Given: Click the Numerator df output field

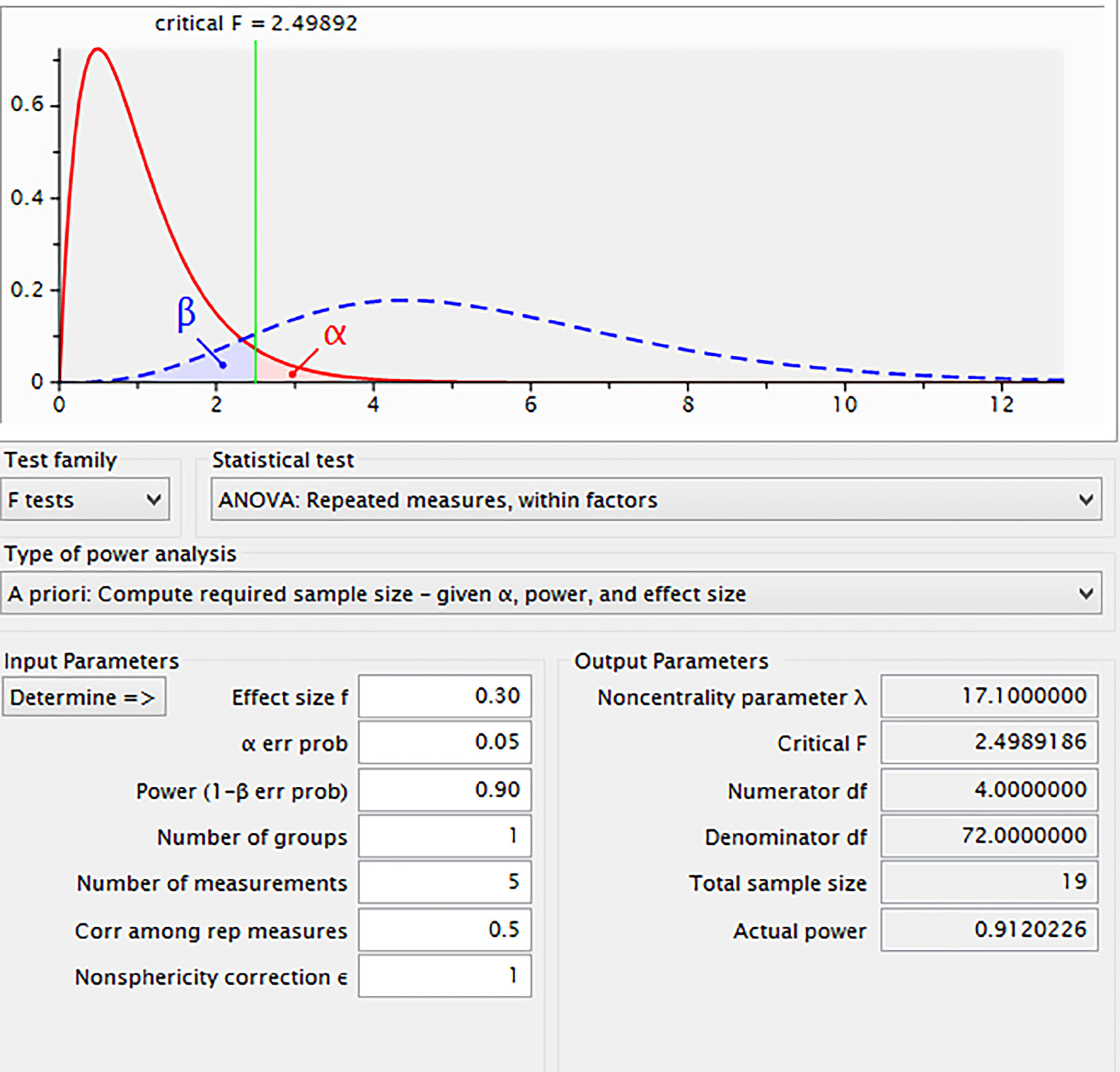Looking at the screenshot, I should [x=988, y=790].
